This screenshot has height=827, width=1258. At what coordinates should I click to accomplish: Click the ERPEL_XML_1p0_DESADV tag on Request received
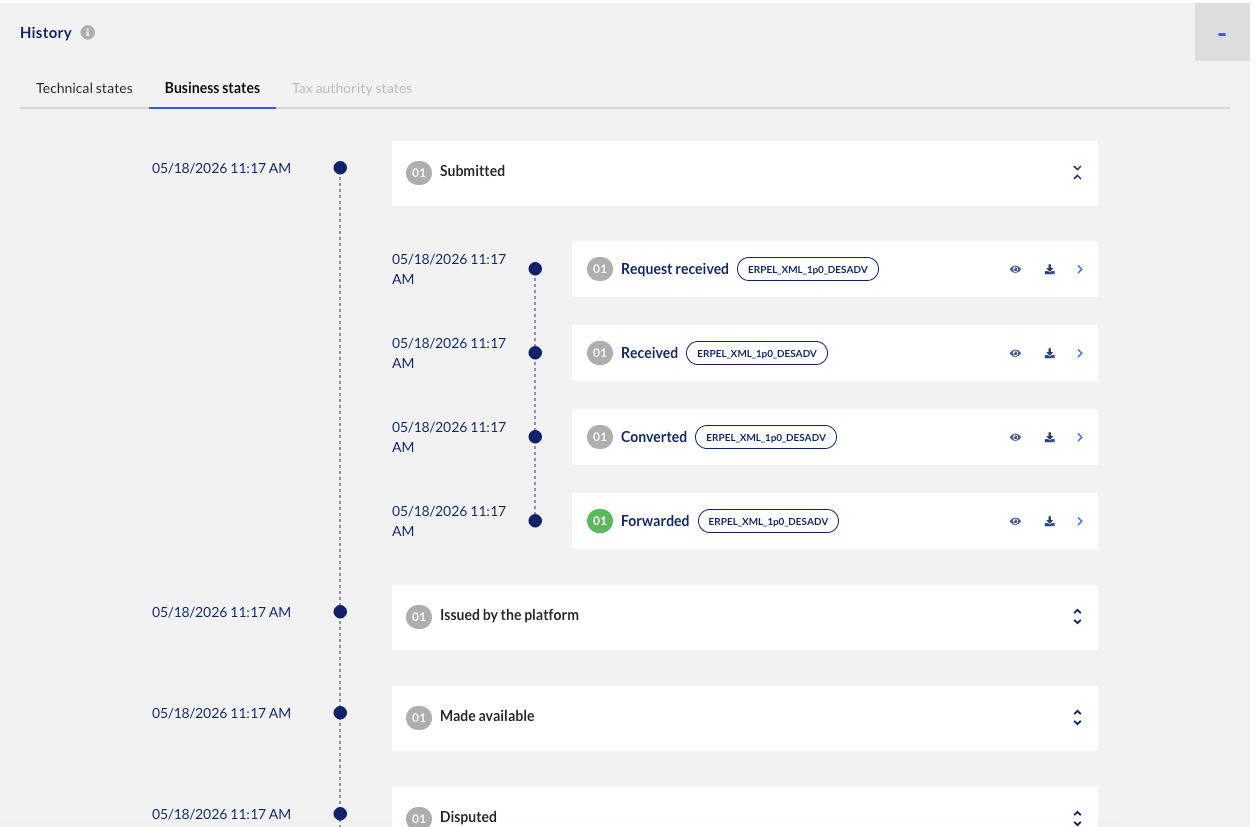pyautogui.click(x=808, y=269)
